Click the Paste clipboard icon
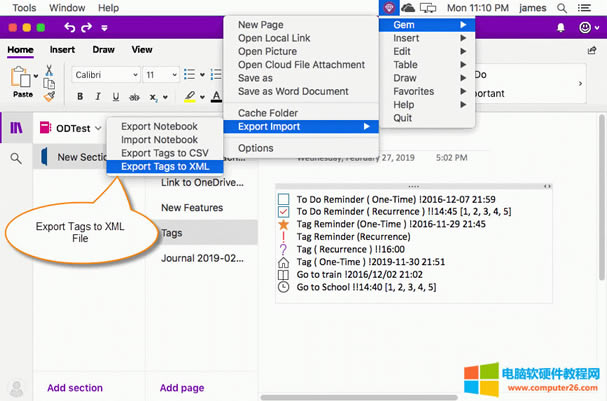Screen dimensions: 607x401 point(20,77)
